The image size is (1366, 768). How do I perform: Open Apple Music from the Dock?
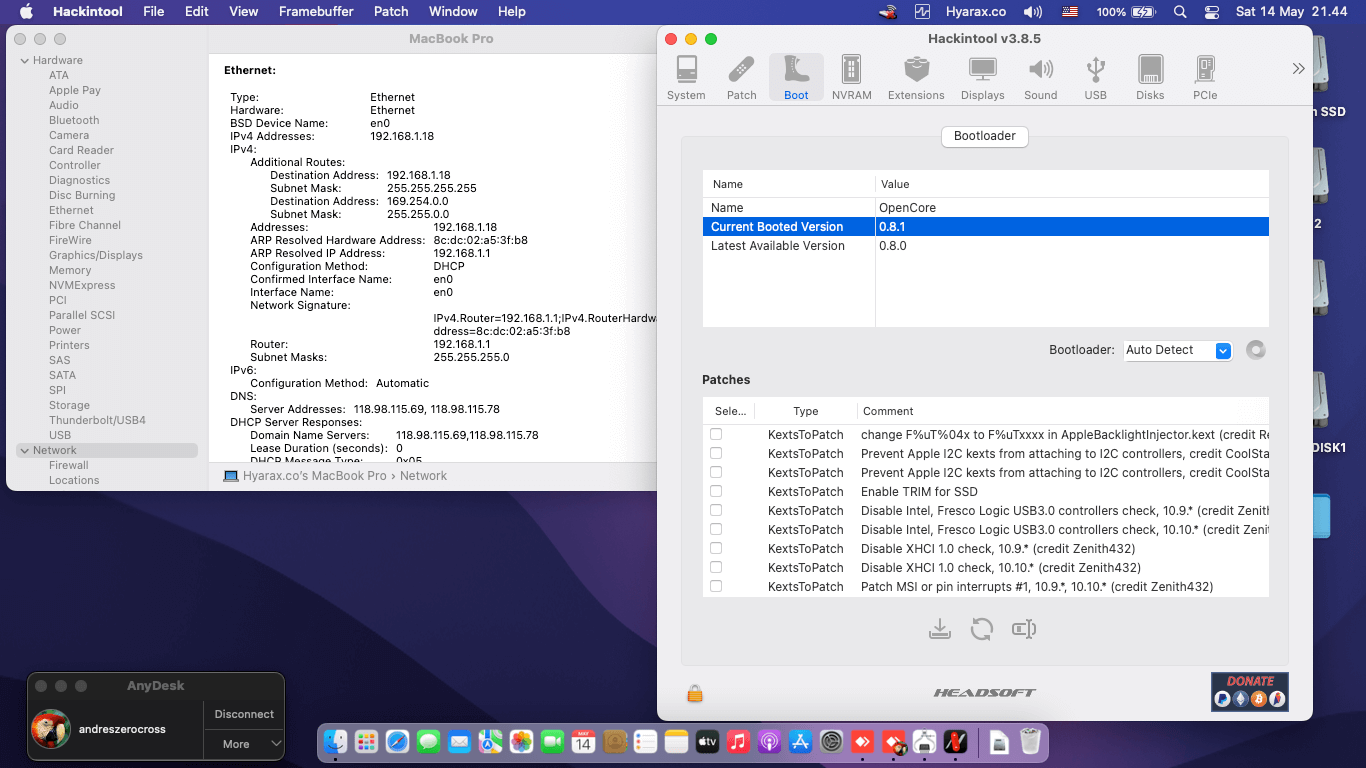(738, 741)
